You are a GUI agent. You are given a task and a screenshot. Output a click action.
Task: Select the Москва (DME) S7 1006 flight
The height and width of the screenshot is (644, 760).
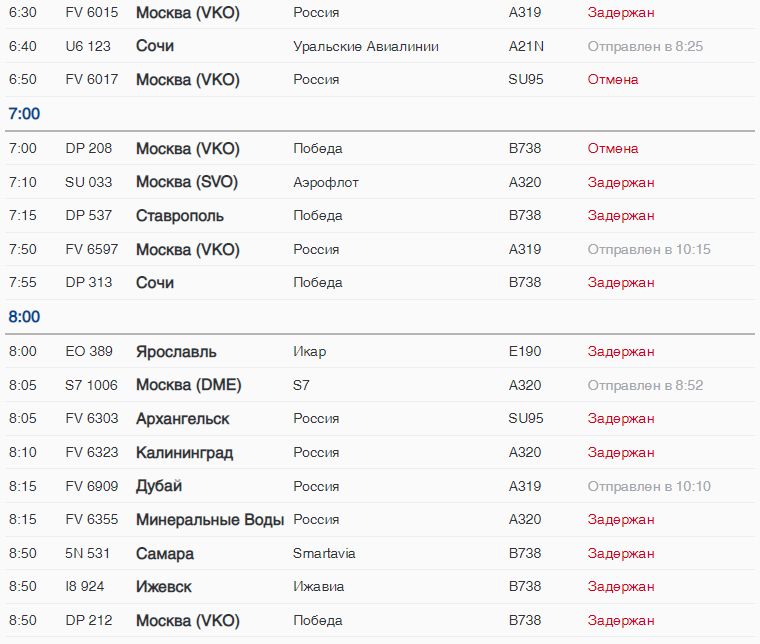coord(380,385)
